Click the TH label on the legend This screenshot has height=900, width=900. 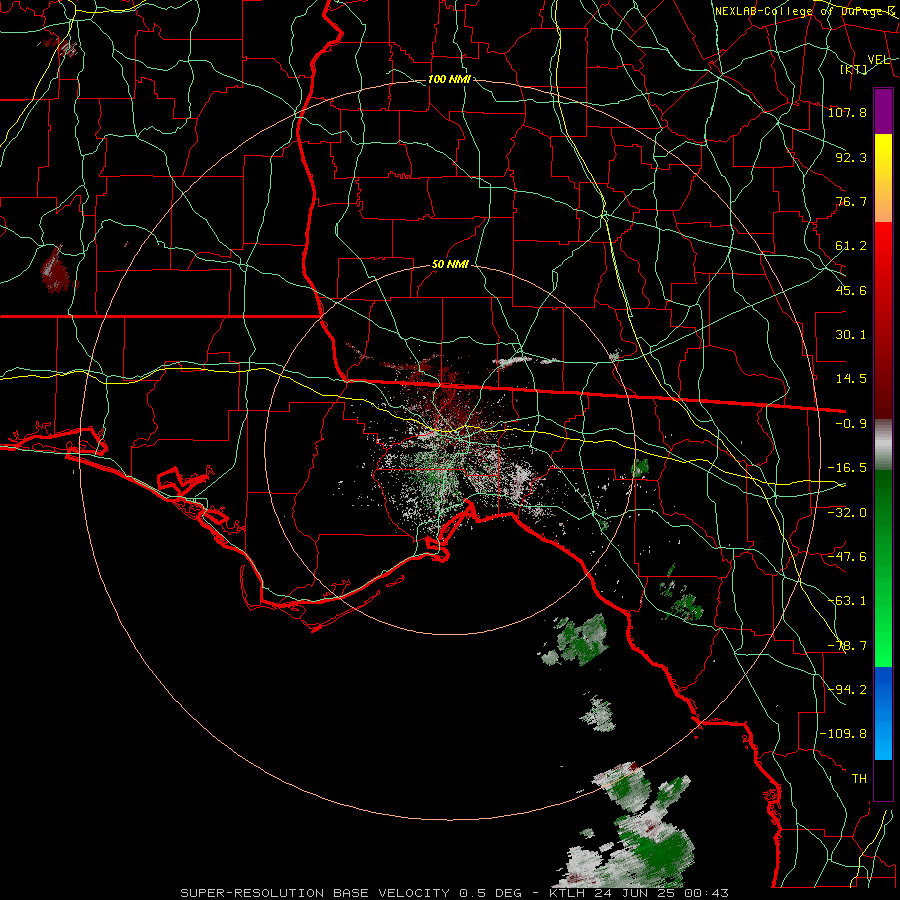(x=859, y=779)
